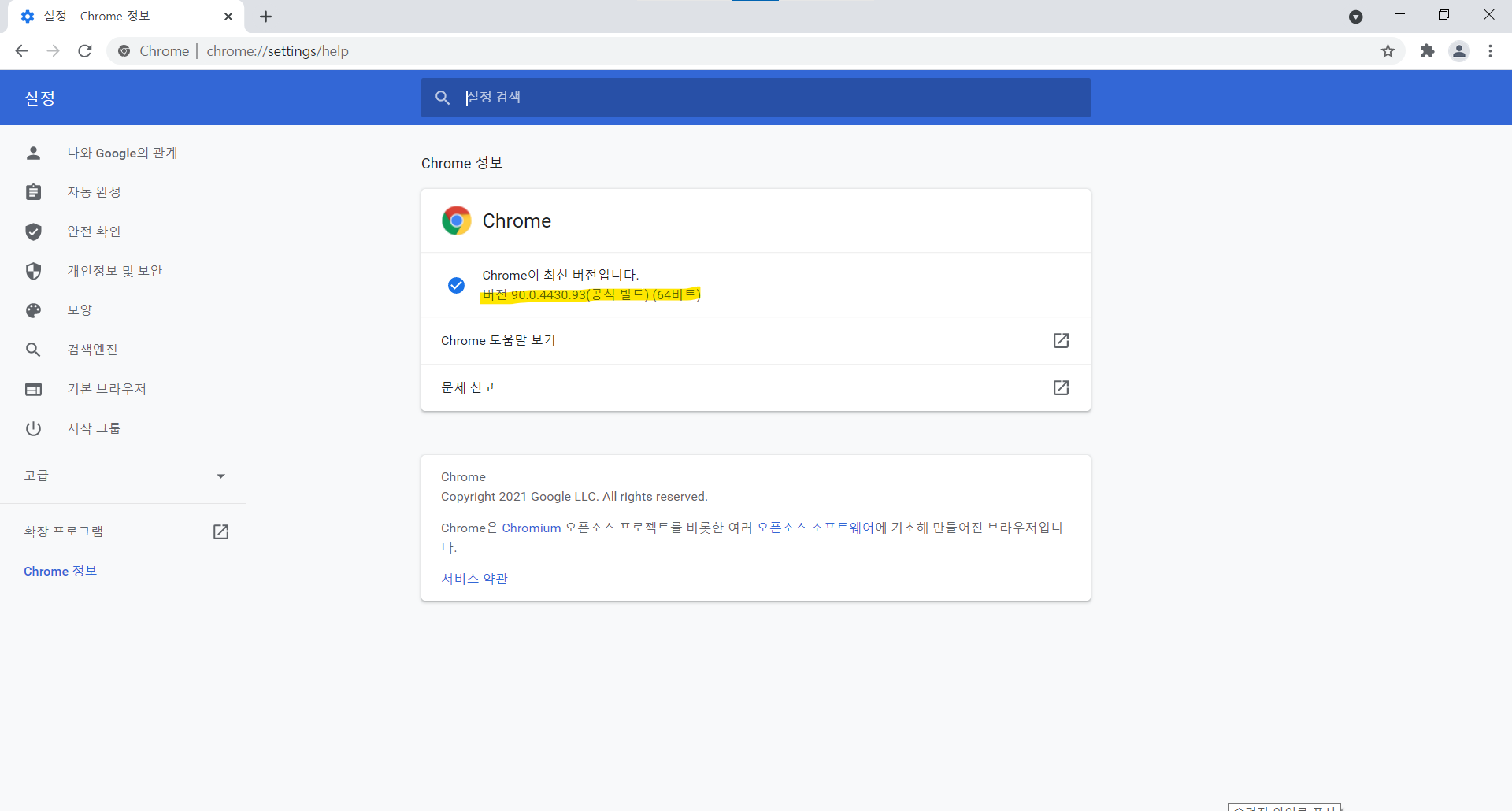Click the highlighted version '90.0.4430.93' text
Image resolution: width=1512 pixels, height=811 pixels.
[549, 295]
